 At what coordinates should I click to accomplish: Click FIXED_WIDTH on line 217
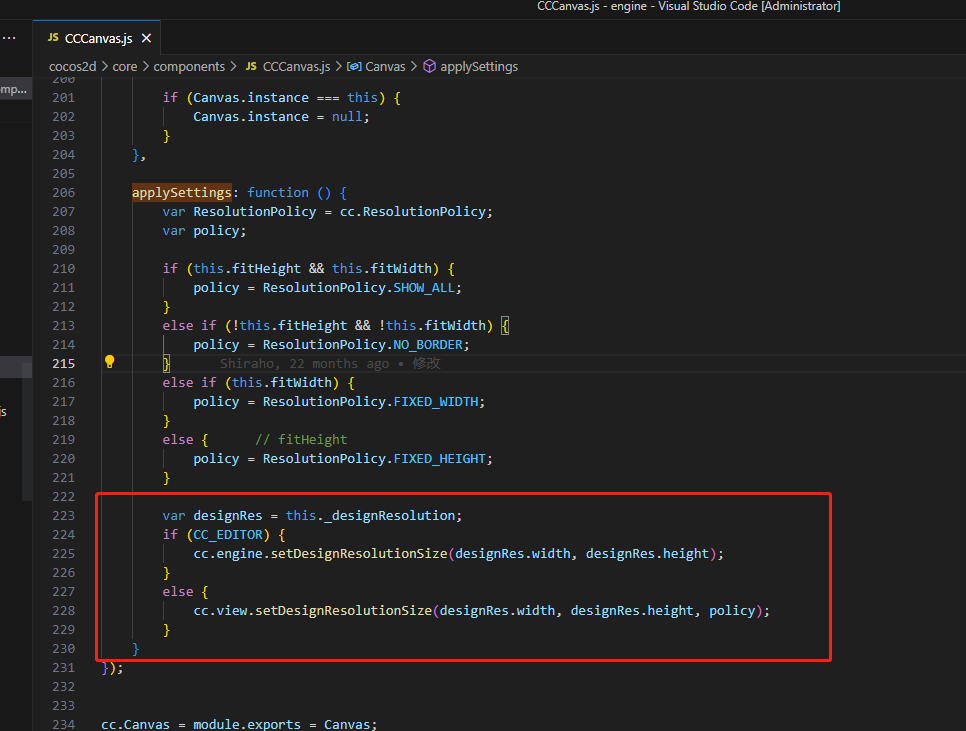[436, 402]
